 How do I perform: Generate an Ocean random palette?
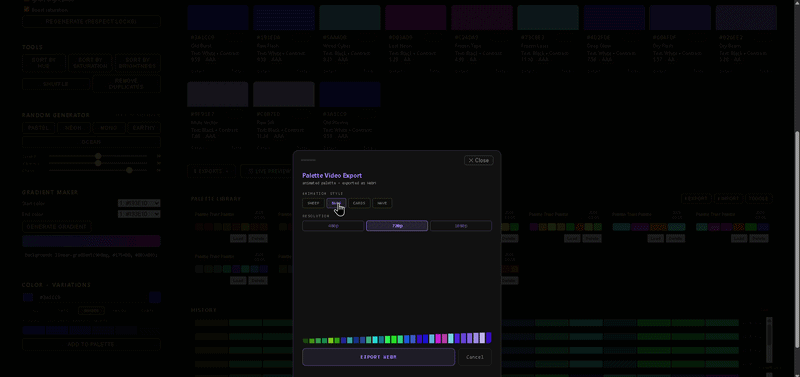[x=91, y=142]
